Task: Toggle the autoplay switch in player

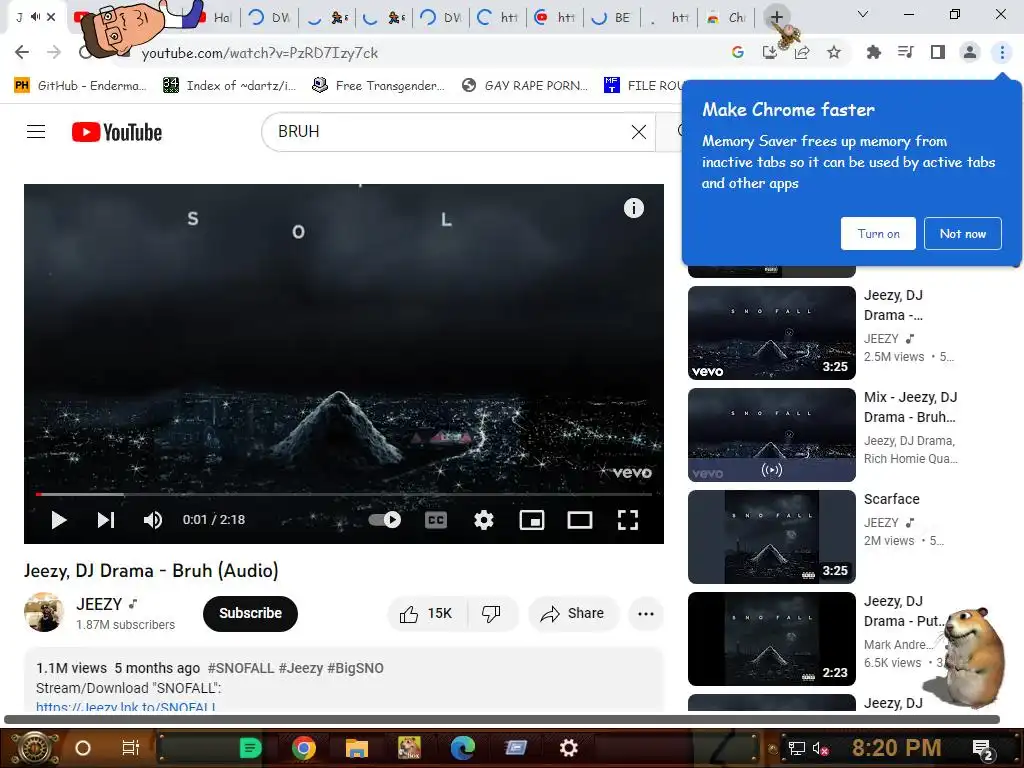Action: pyautogui.click(x=385, y=520)
